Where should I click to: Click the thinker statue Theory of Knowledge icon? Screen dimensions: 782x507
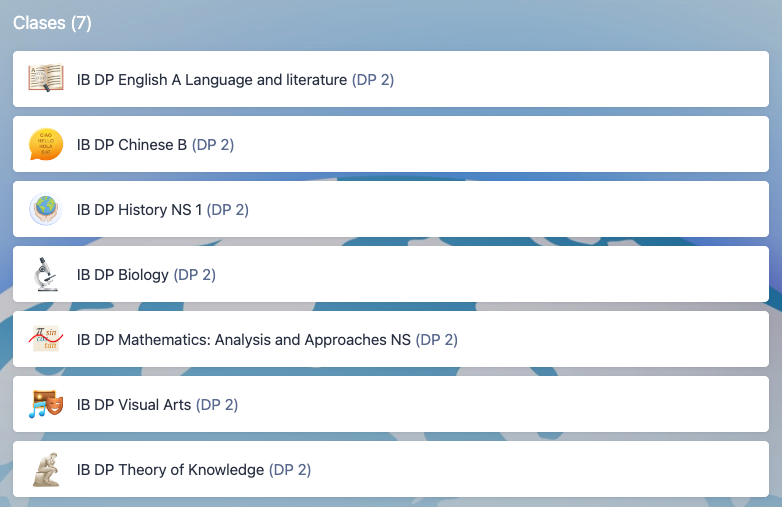pos(45,469)
